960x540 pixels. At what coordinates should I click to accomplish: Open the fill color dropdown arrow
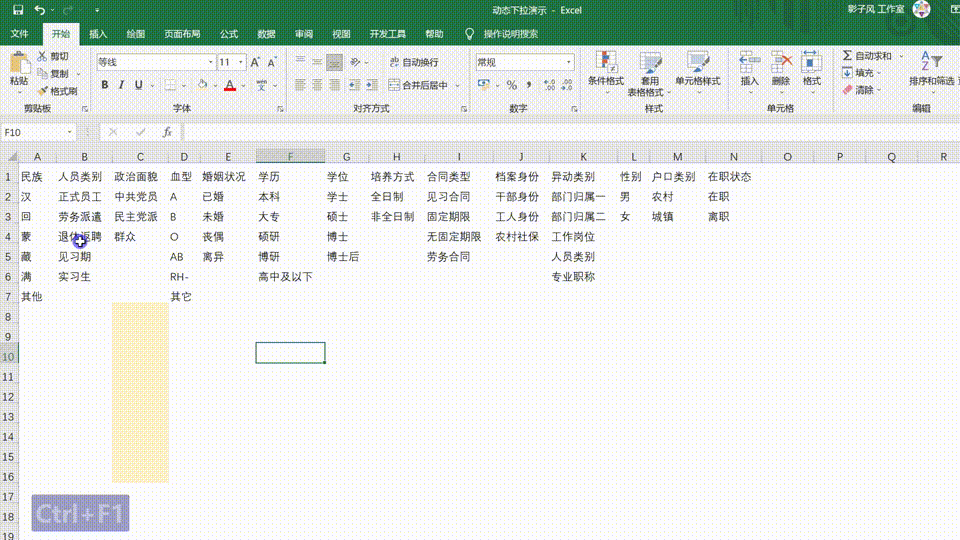pyautogui.click(x=216, y=85)
